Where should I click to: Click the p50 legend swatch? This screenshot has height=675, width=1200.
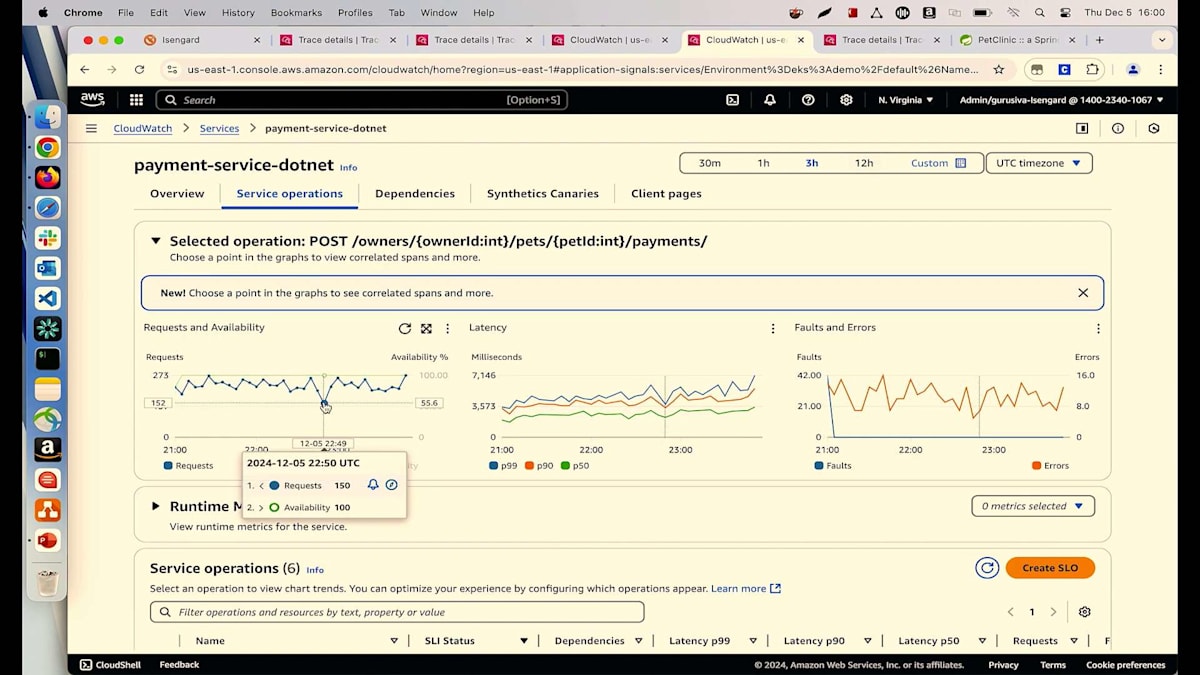click(565, 466)
